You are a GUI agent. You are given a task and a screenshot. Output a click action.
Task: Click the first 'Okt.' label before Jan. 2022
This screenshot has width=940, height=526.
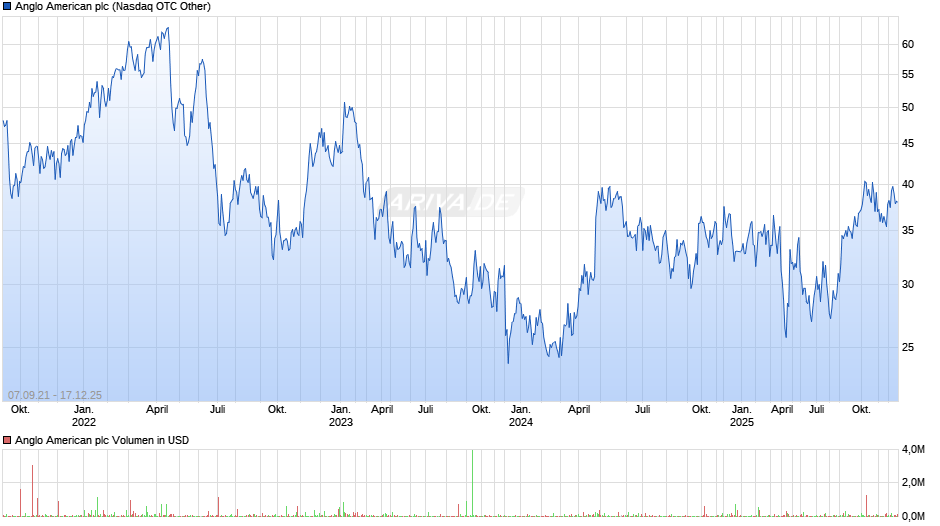20,409
